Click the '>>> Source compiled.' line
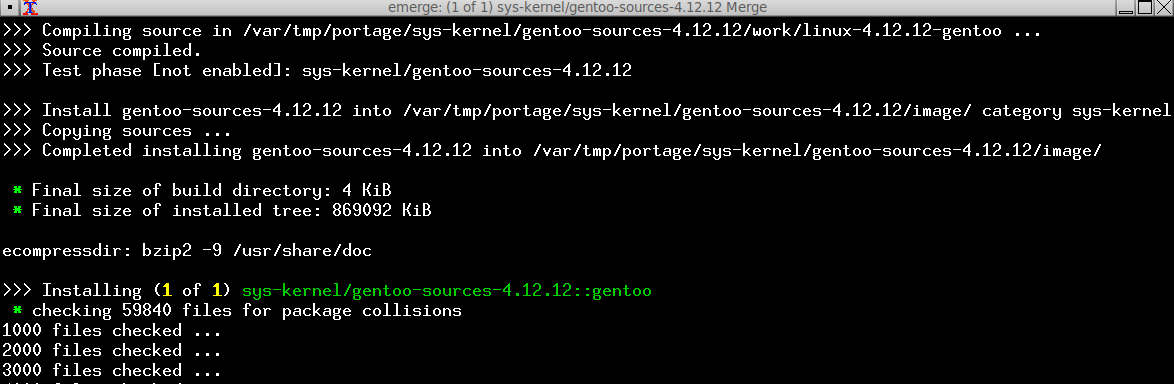This screenshot has width=1174, height=384. (x=103, y=51)
